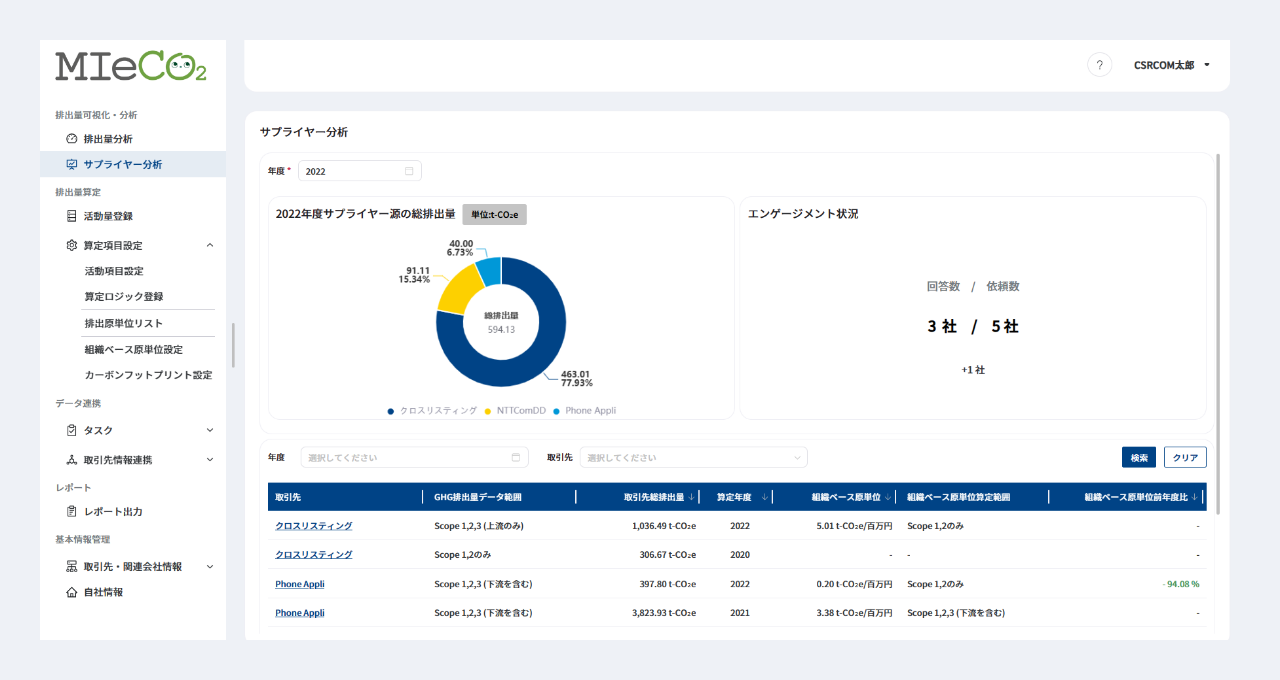Viewport: 1280px width, 680px height.
Task: Click the Scope 1,2,3 (上流のみ) cell
Action: coord(478,526)
